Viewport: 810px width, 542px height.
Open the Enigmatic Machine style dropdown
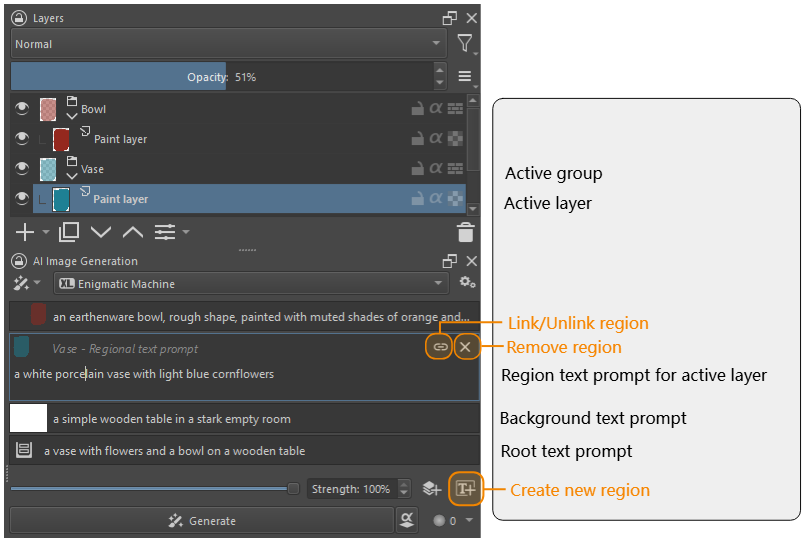251,283
